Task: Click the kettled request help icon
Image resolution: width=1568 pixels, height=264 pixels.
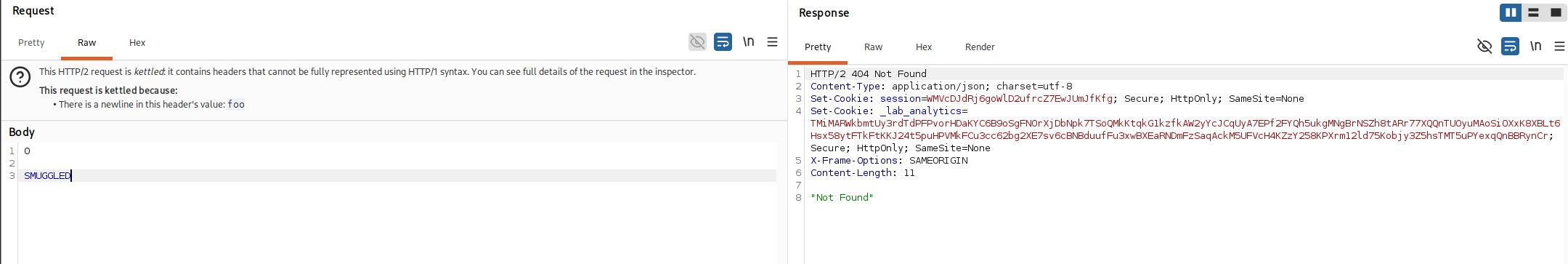Action: pos(20,76)
